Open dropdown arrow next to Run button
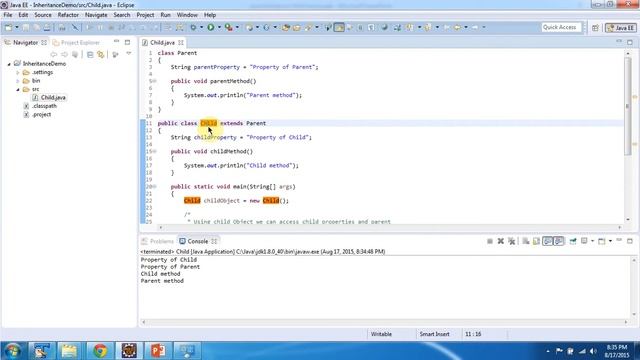The image size is (640, 360). (x=219, y=27)
